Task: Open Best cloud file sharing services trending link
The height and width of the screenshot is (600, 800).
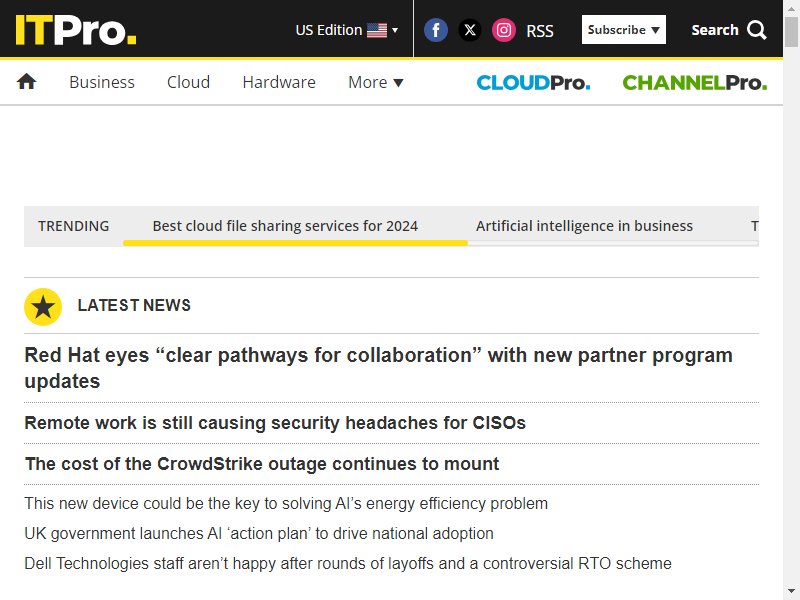Action: point(285,226)
